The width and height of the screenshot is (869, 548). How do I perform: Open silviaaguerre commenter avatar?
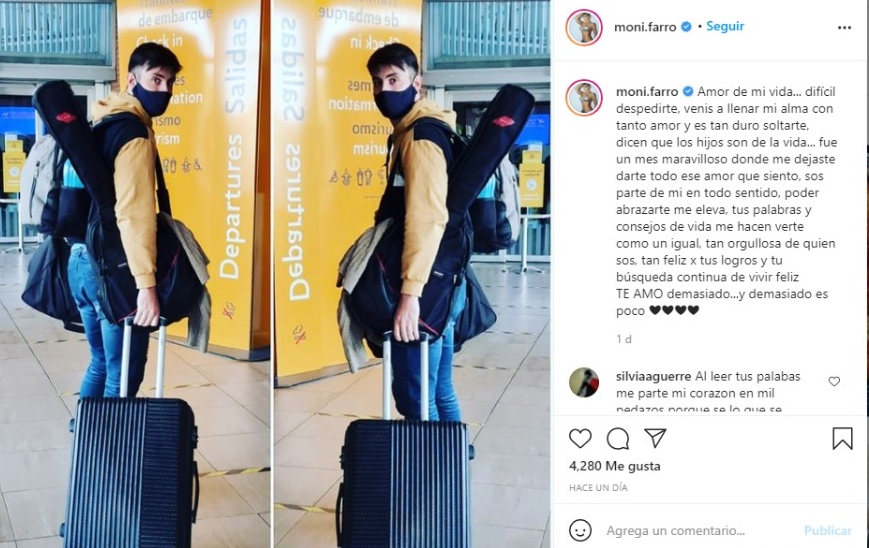[584, 382]
